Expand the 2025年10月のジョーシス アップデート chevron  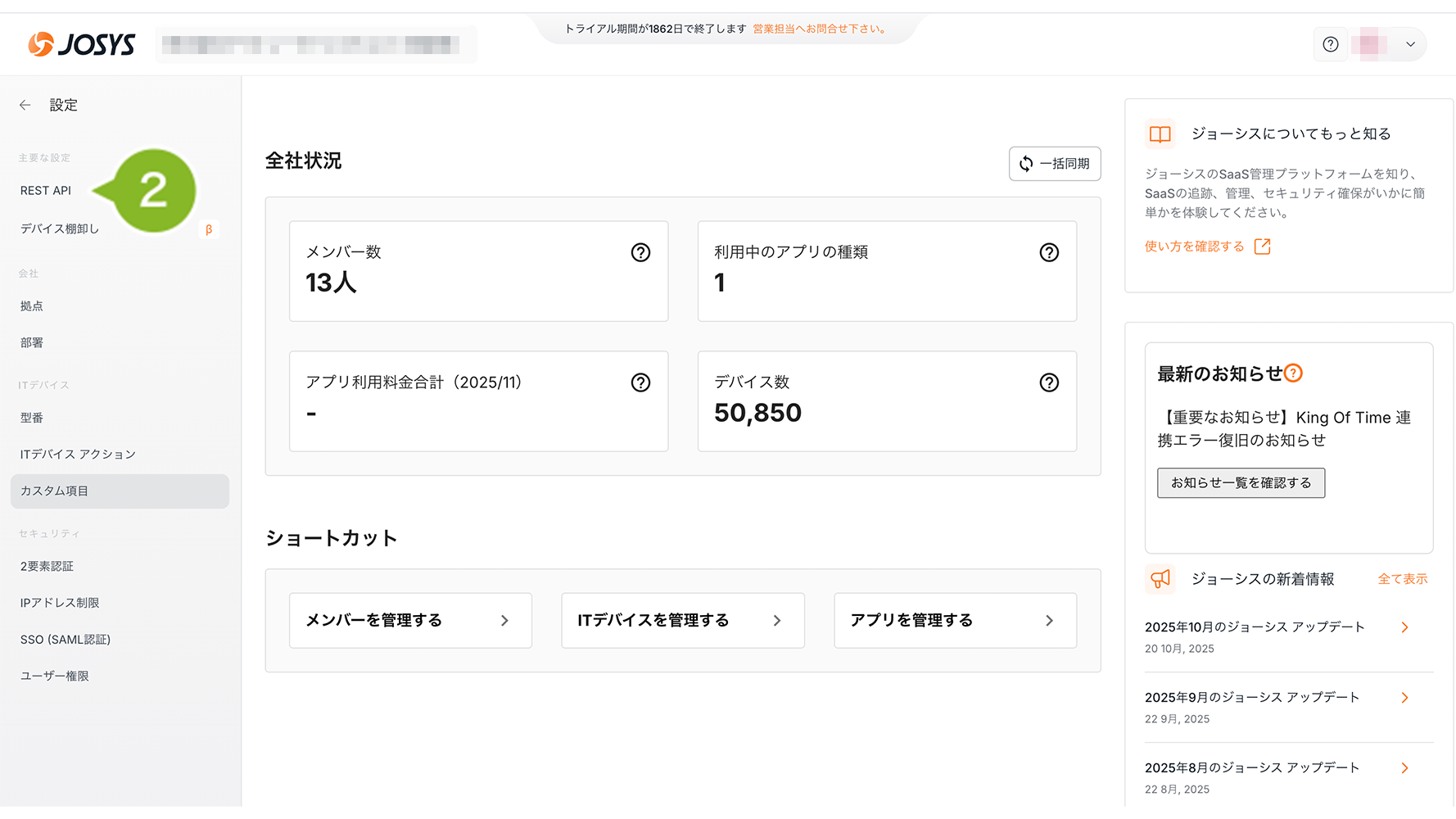point(1404,627)
